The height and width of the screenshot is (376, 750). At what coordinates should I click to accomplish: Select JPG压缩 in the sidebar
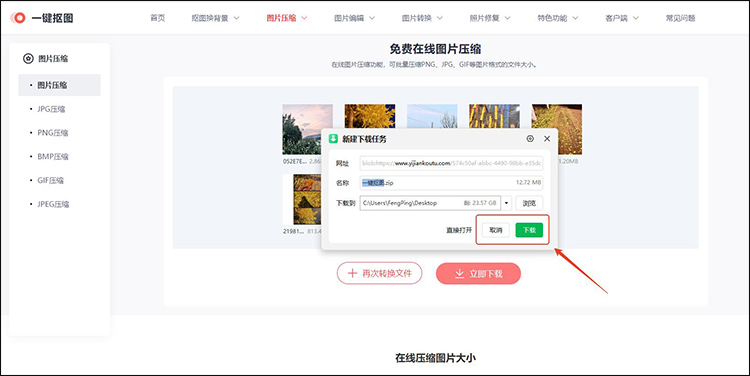click(x=51, y=109)
